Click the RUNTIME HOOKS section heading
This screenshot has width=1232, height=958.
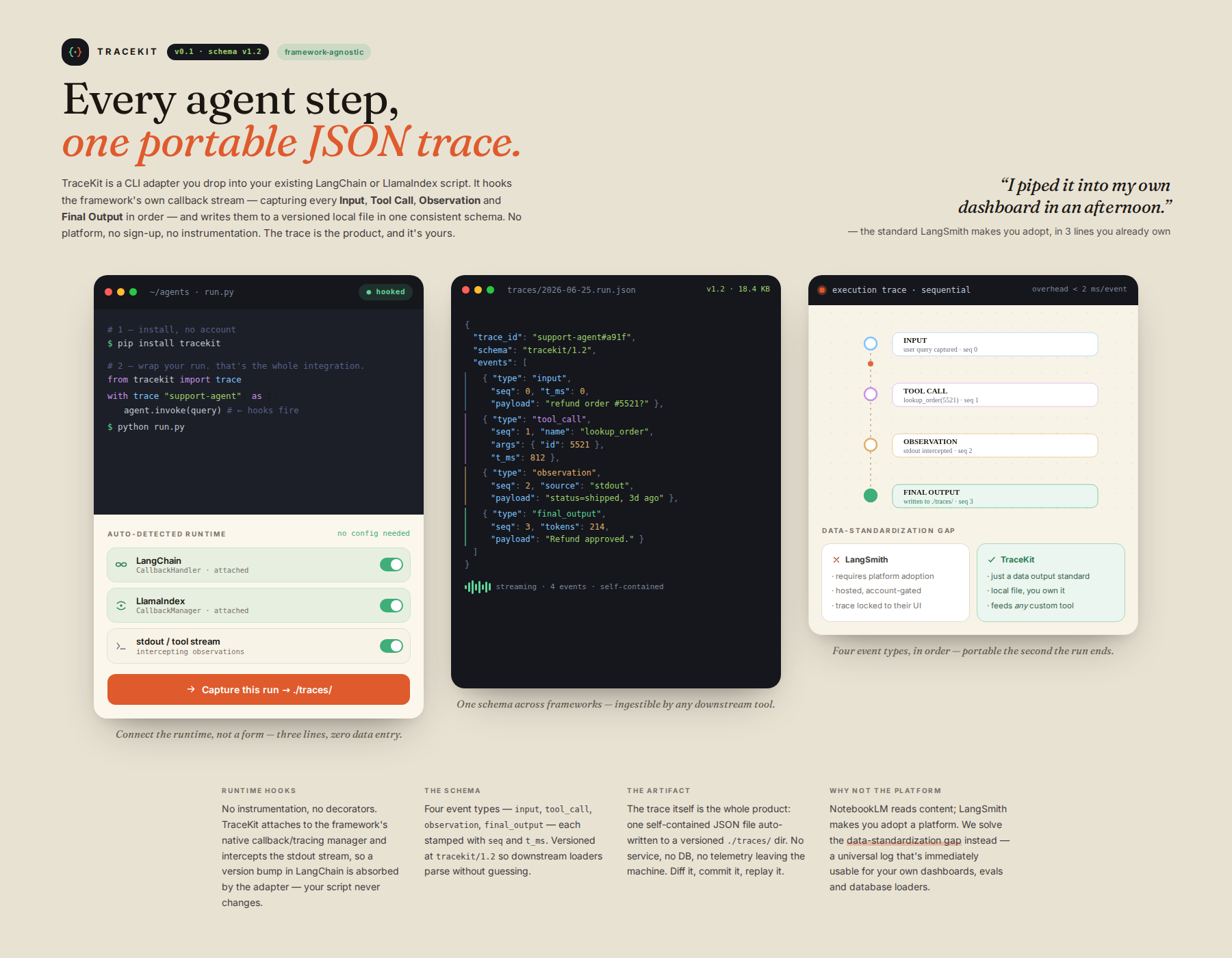coord(259,790)
